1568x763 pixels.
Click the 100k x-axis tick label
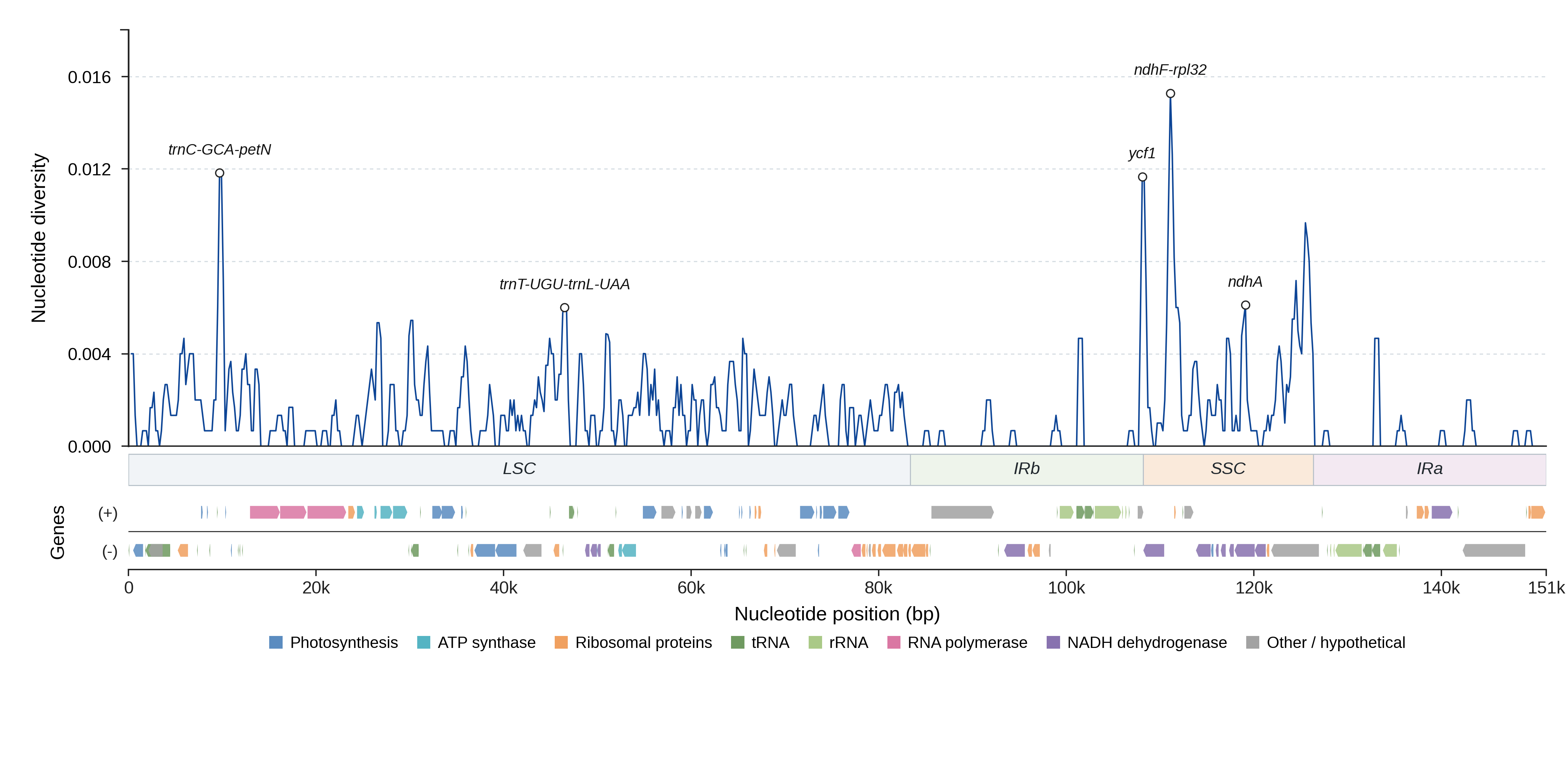pyautogui.click(x=1066, y=588)
